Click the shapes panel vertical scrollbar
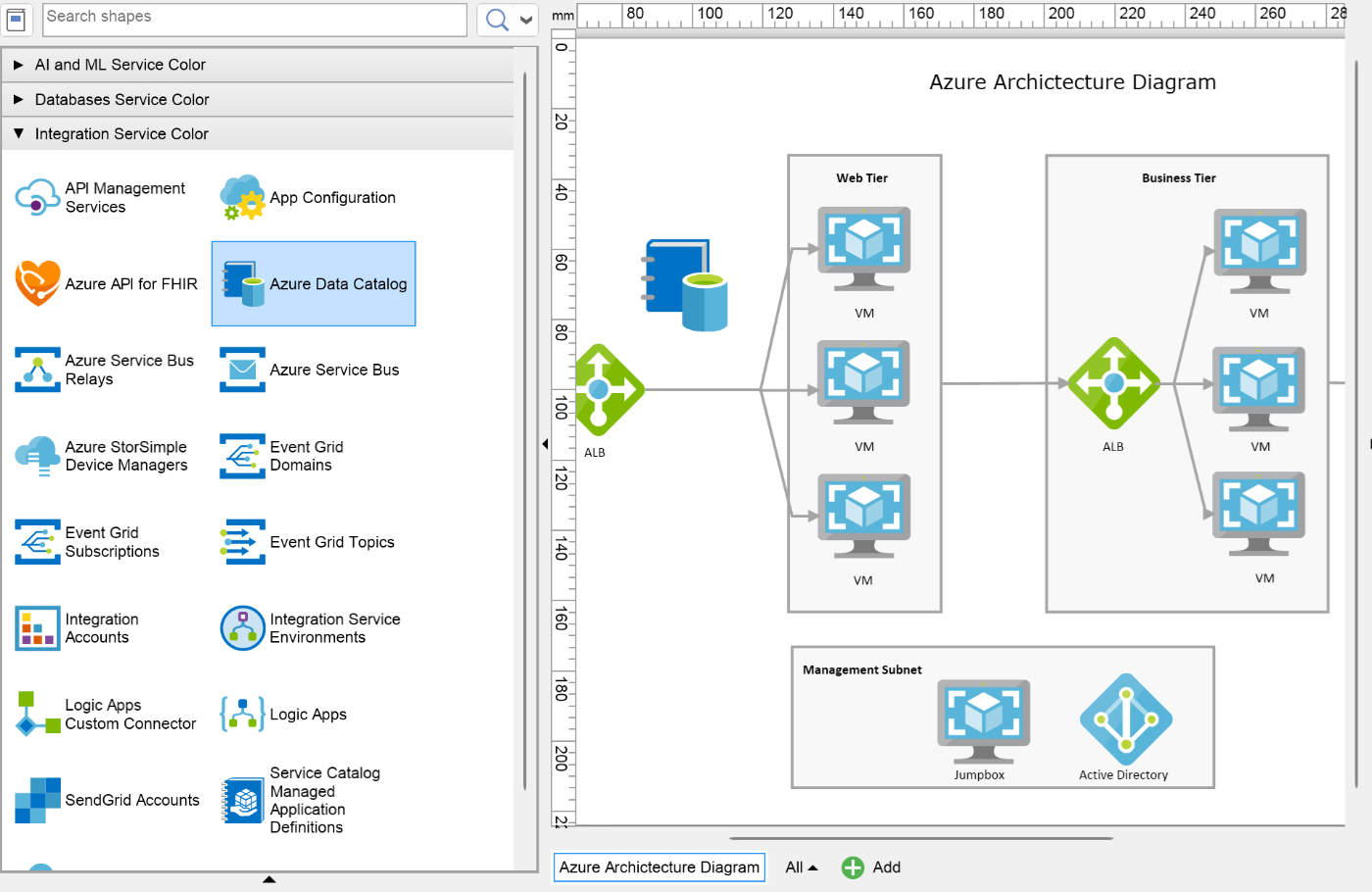Screen dimensions: 1372x892 [x=525, y=431]
